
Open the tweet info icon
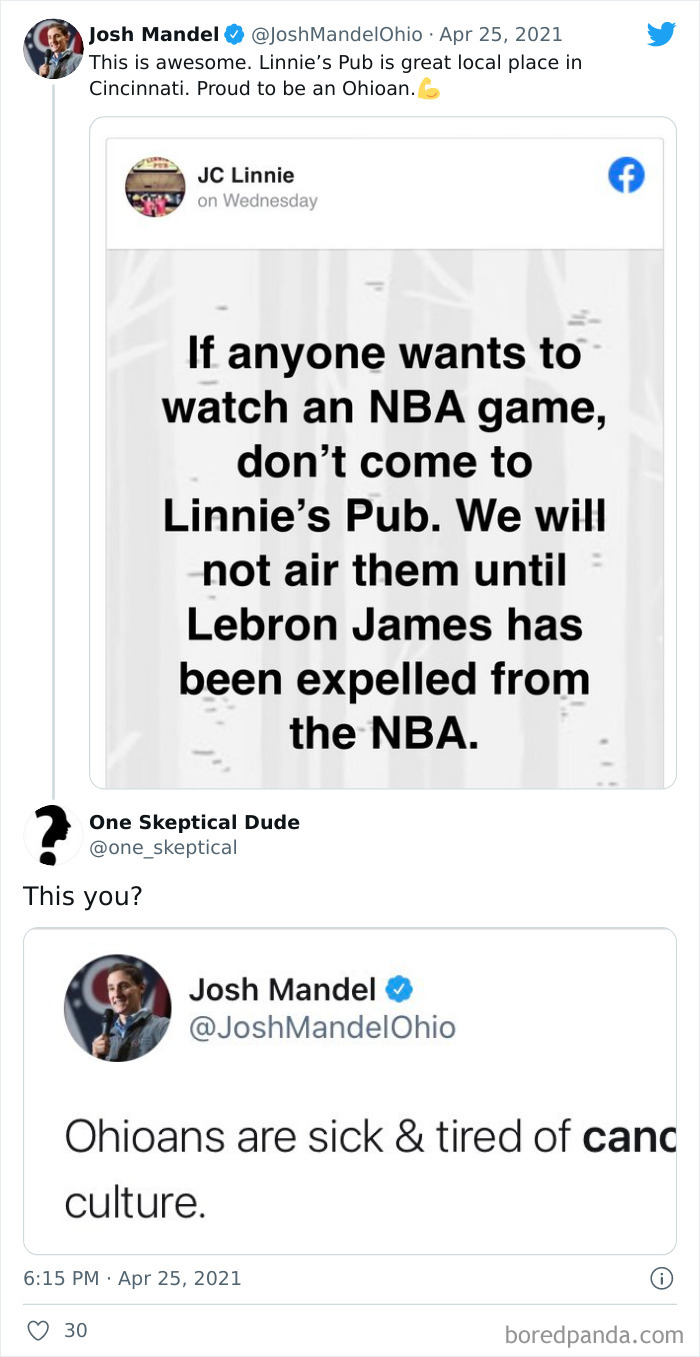pyautogui.click(x=660, y=1278)
